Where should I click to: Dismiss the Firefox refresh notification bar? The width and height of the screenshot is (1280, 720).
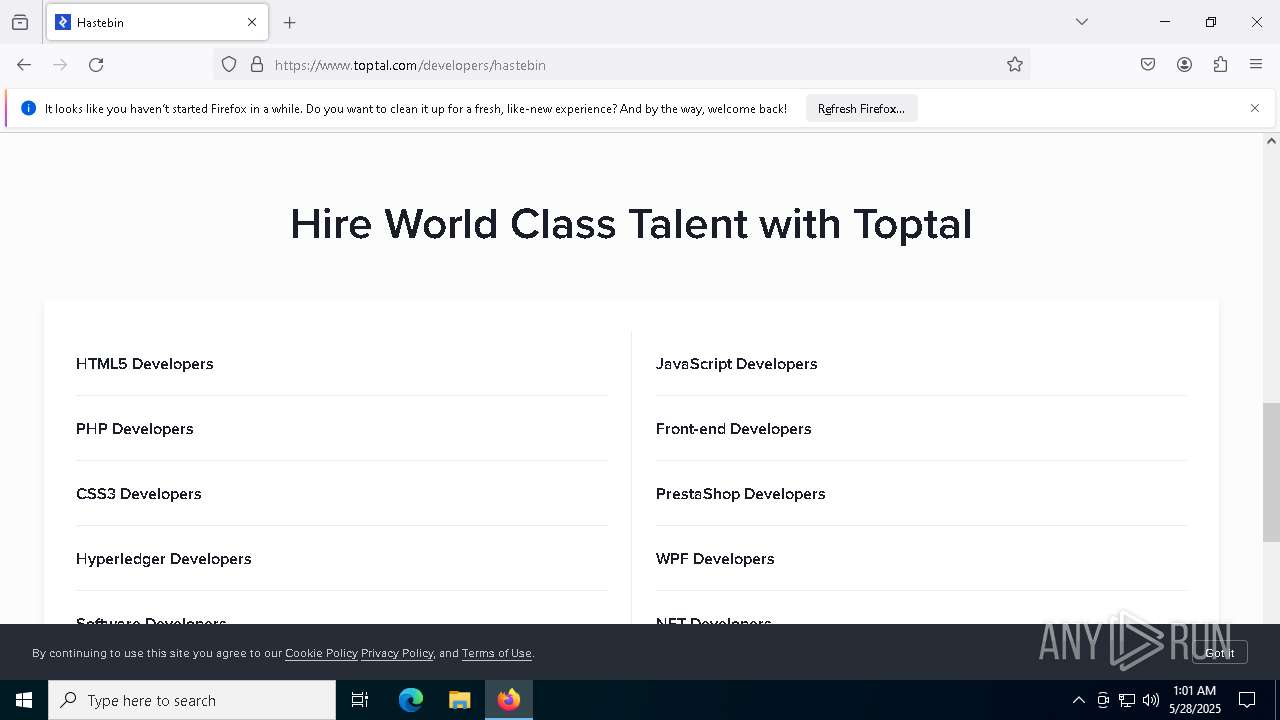1255,108
